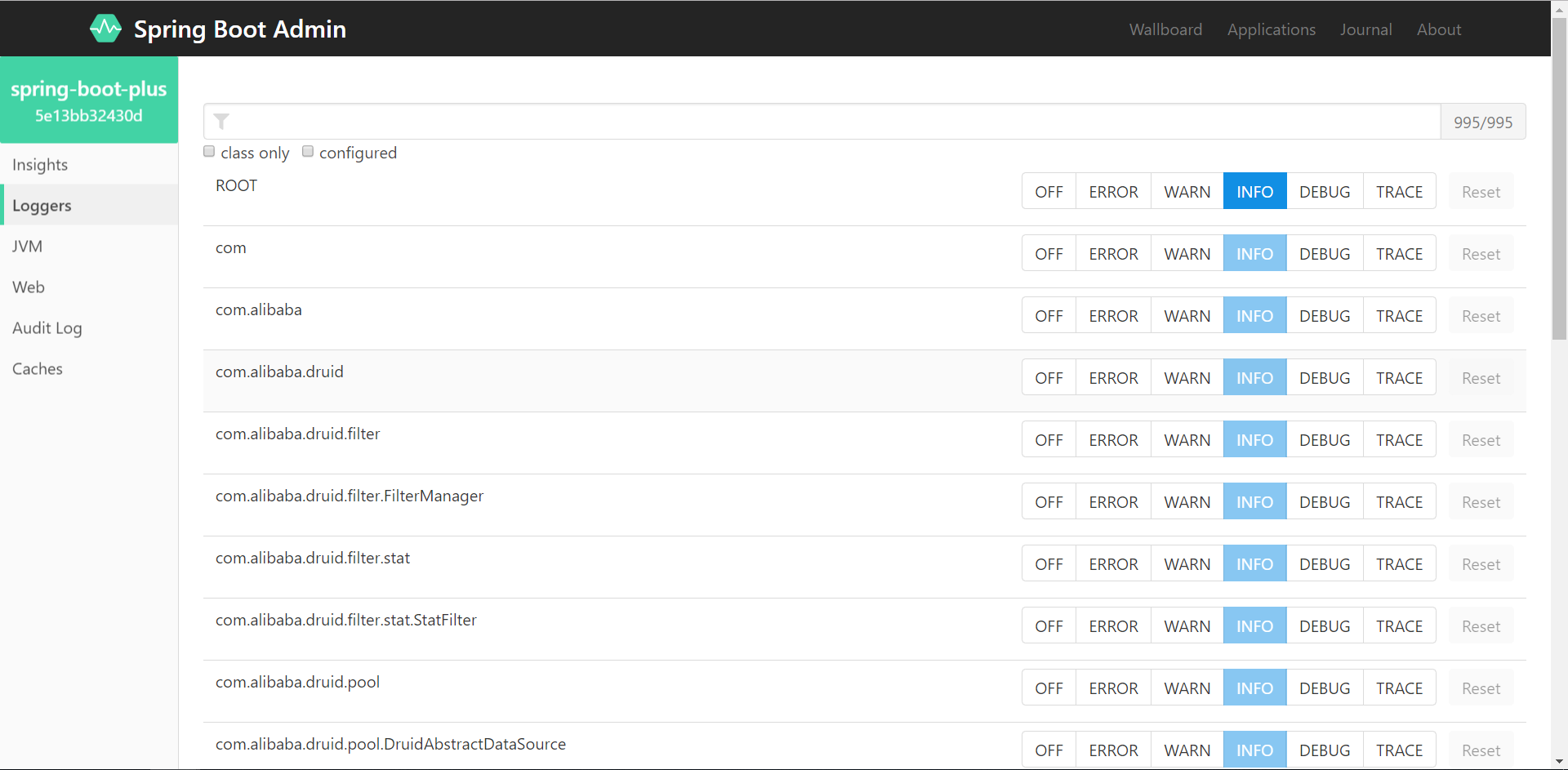The height and width of the screenshot is (770, 1568).
Task: Set com.alibaba.druid.pool logger to DEBUG
Action: [1325, 688]
